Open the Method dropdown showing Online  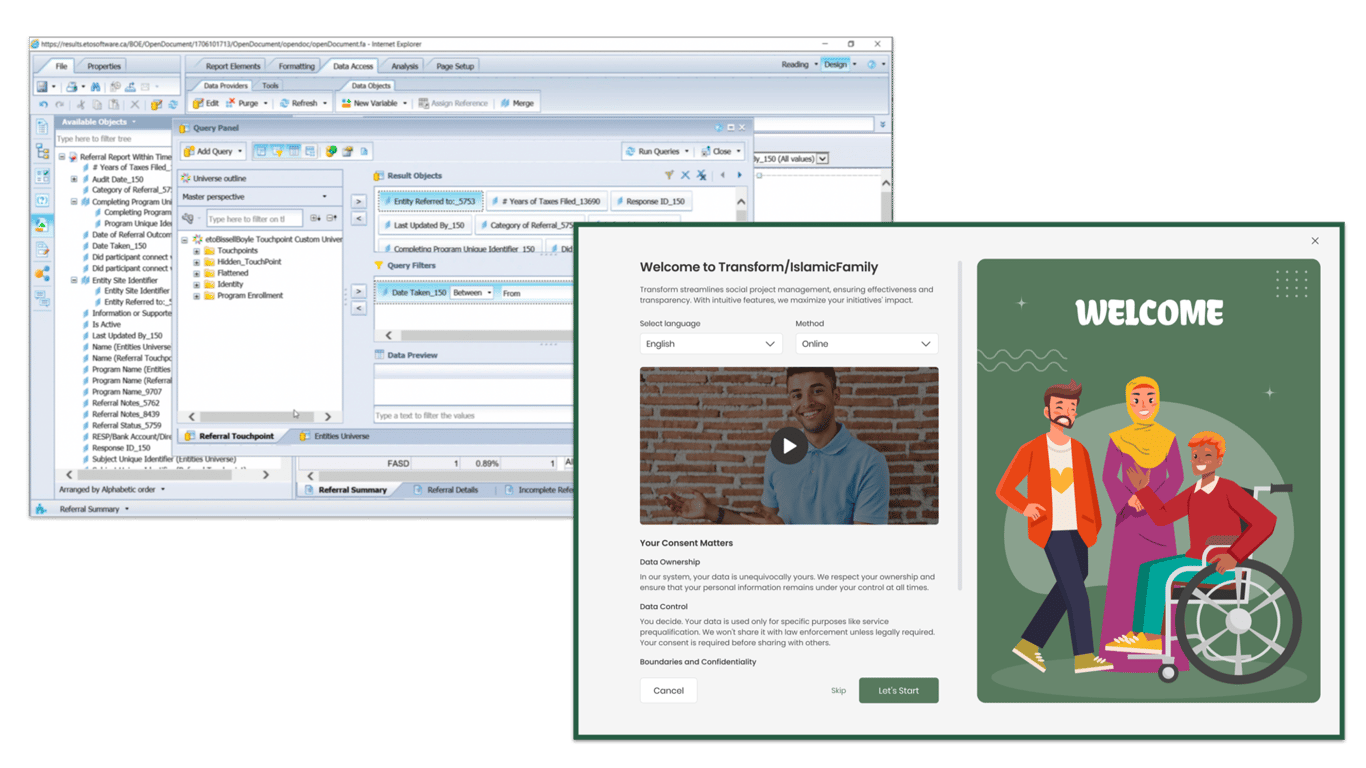coord(866,344)
